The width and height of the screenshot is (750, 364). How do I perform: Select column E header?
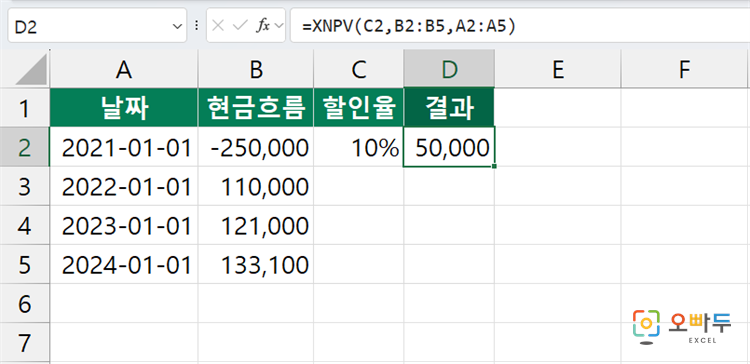(x=558, y=70)
